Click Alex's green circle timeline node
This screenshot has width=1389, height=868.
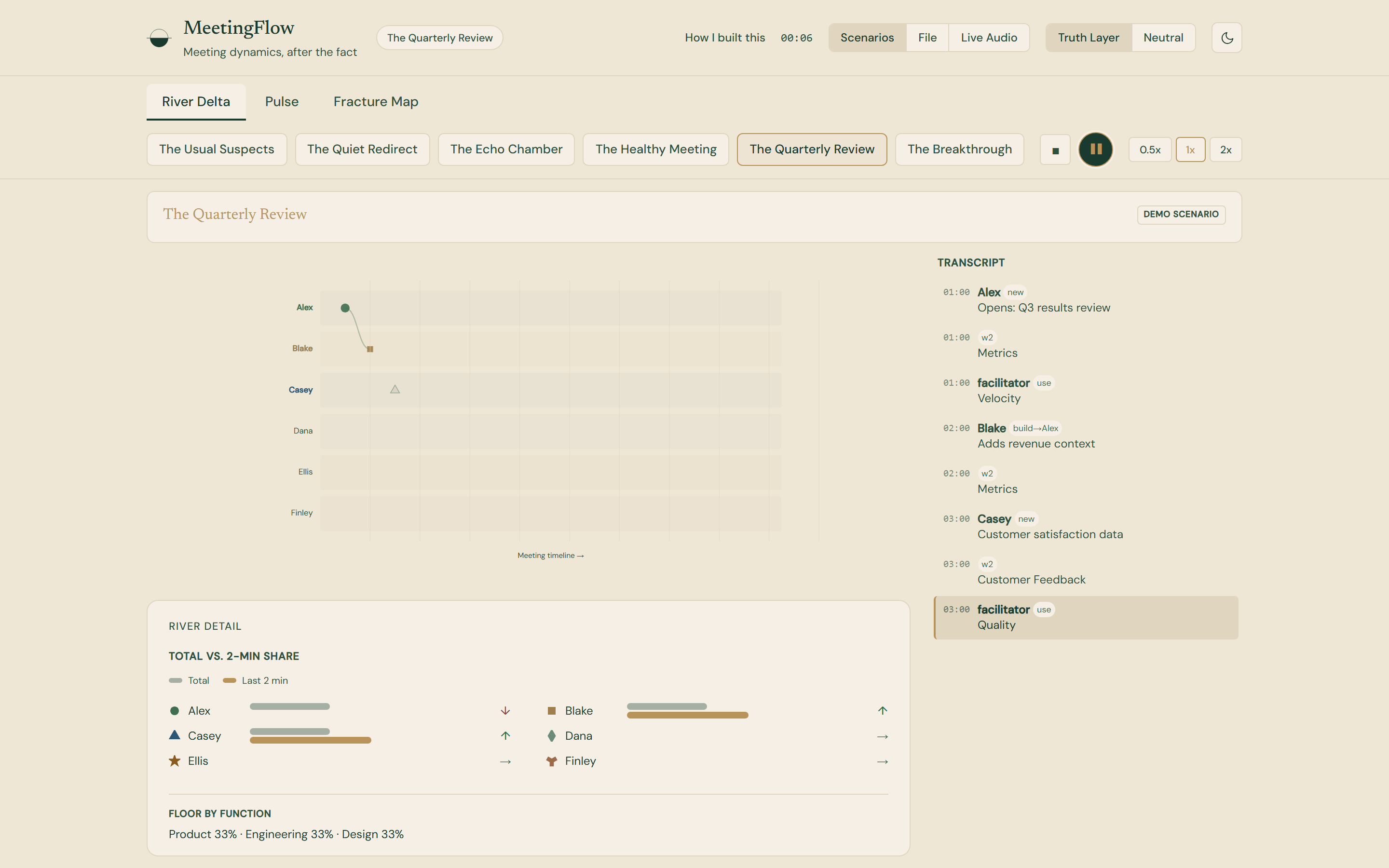point(345,308)
